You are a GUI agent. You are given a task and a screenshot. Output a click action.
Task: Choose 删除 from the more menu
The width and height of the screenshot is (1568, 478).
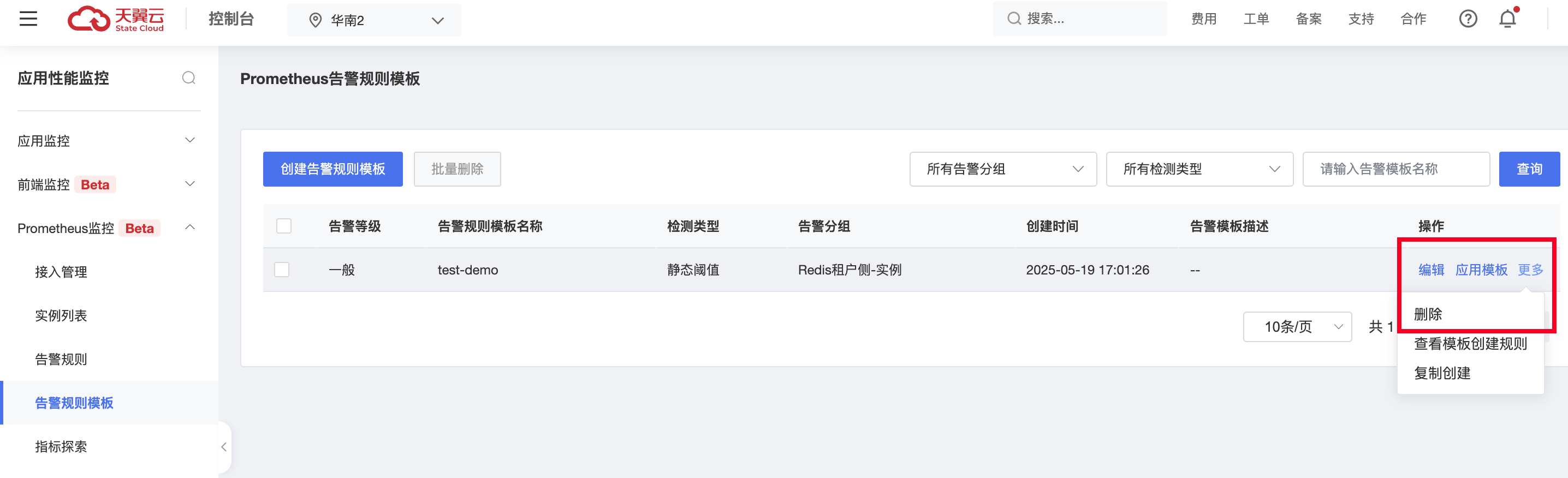click(1427, 314)
